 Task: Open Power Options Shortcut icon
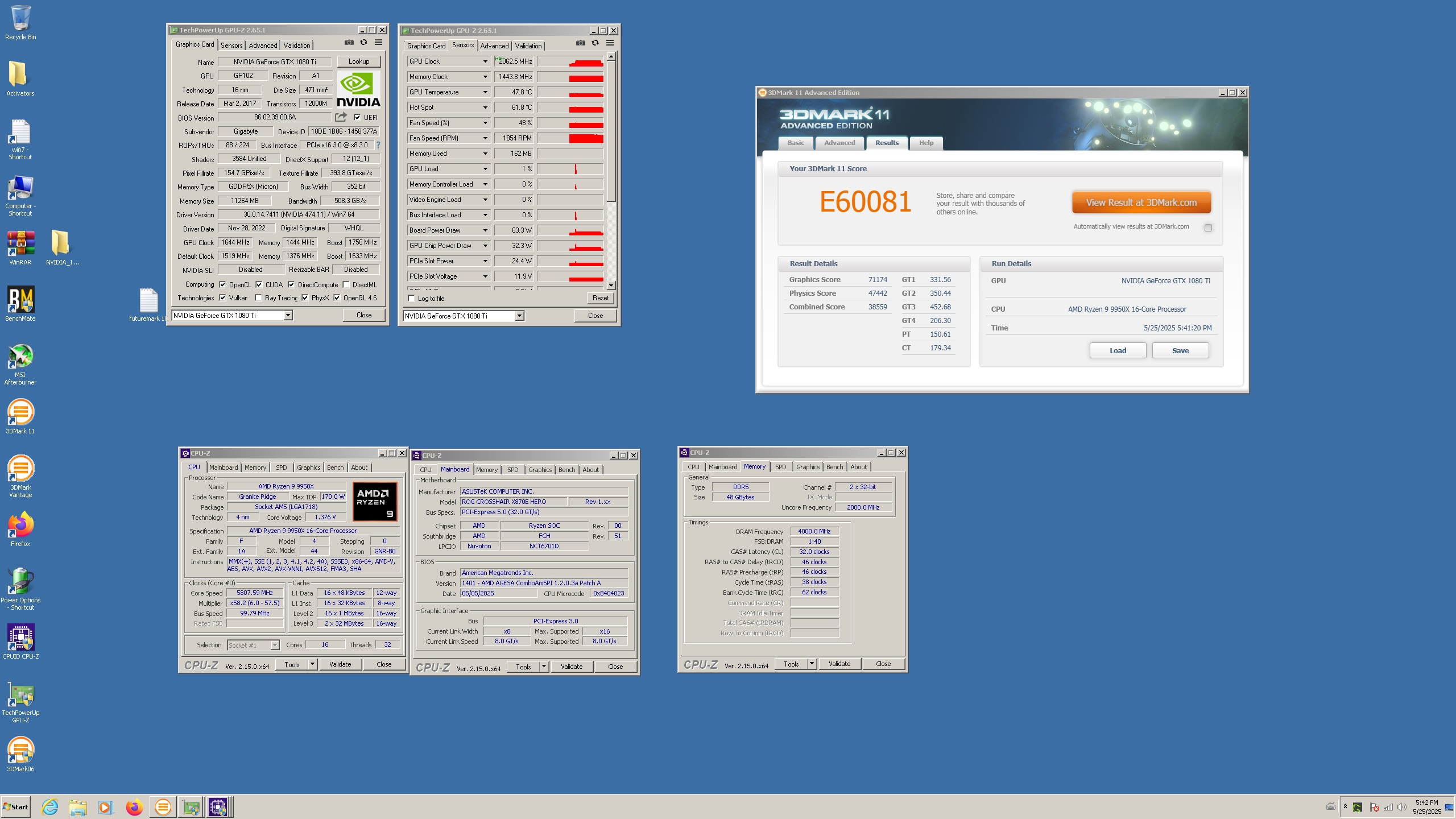click(20, 588)
